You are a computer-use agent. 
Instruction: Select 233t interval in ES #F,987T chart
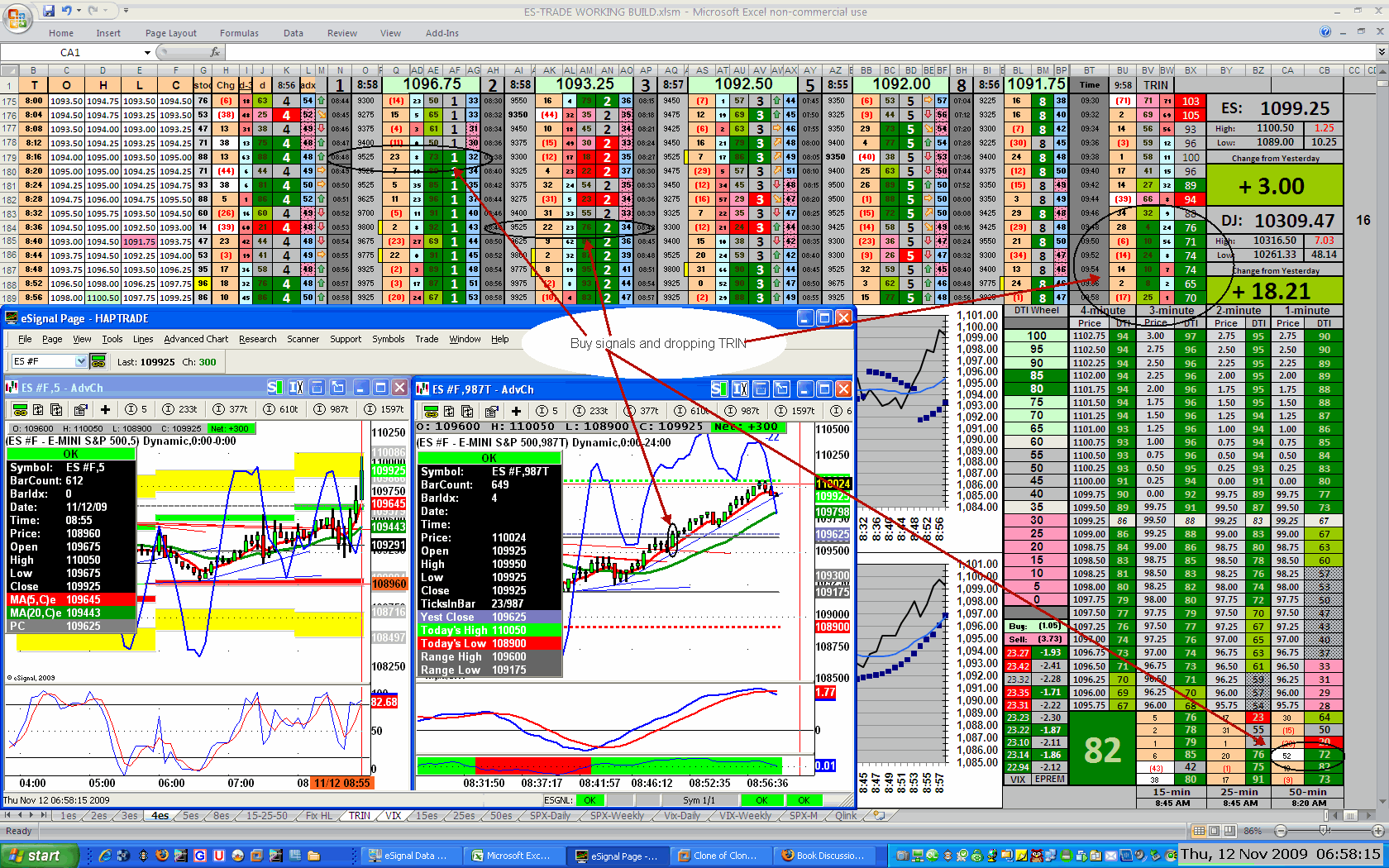[590, 411]
